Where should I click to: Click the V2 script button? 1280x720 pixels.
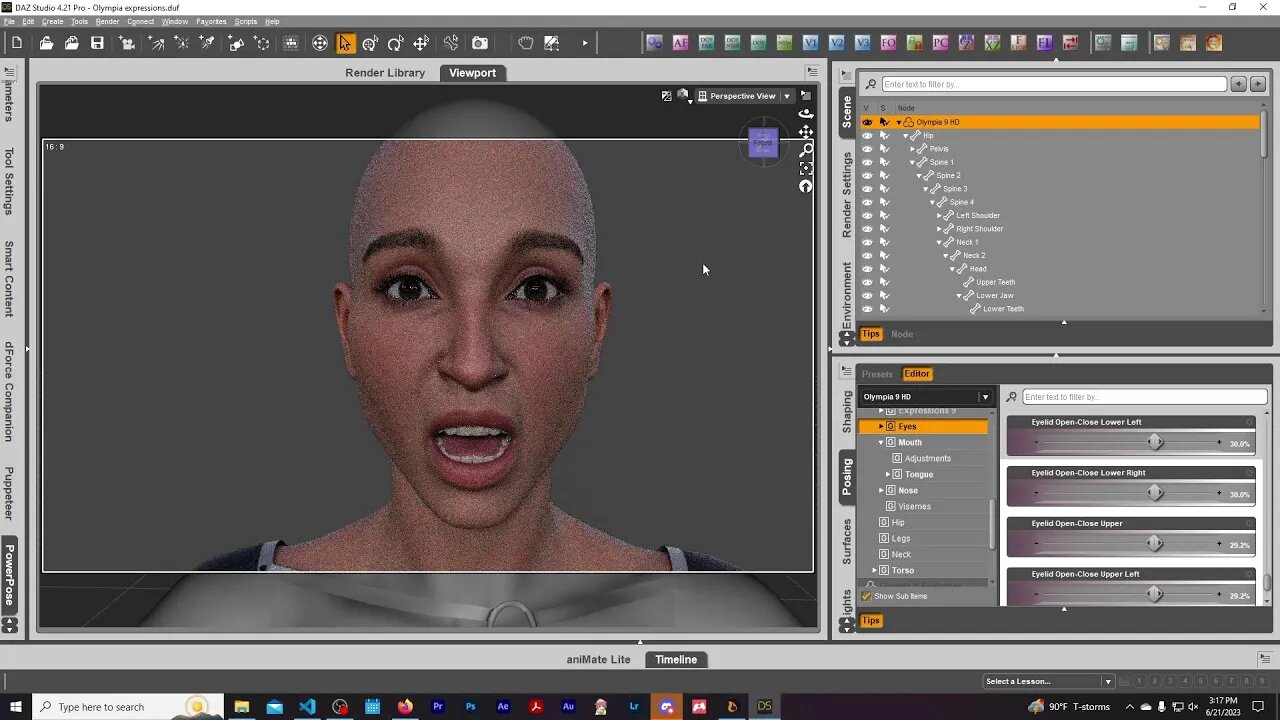[x=837, y=43]
